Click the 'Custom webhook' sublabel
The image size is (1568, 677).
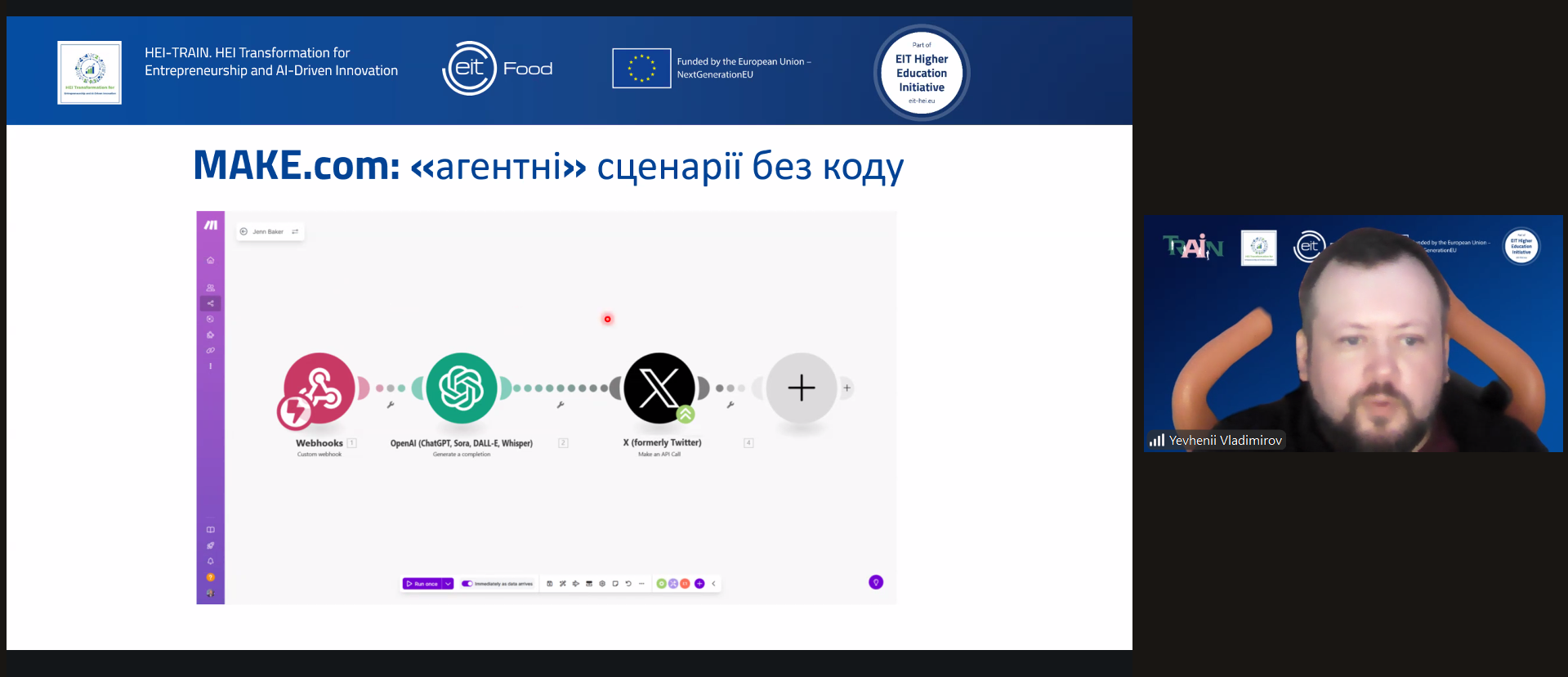319,455
